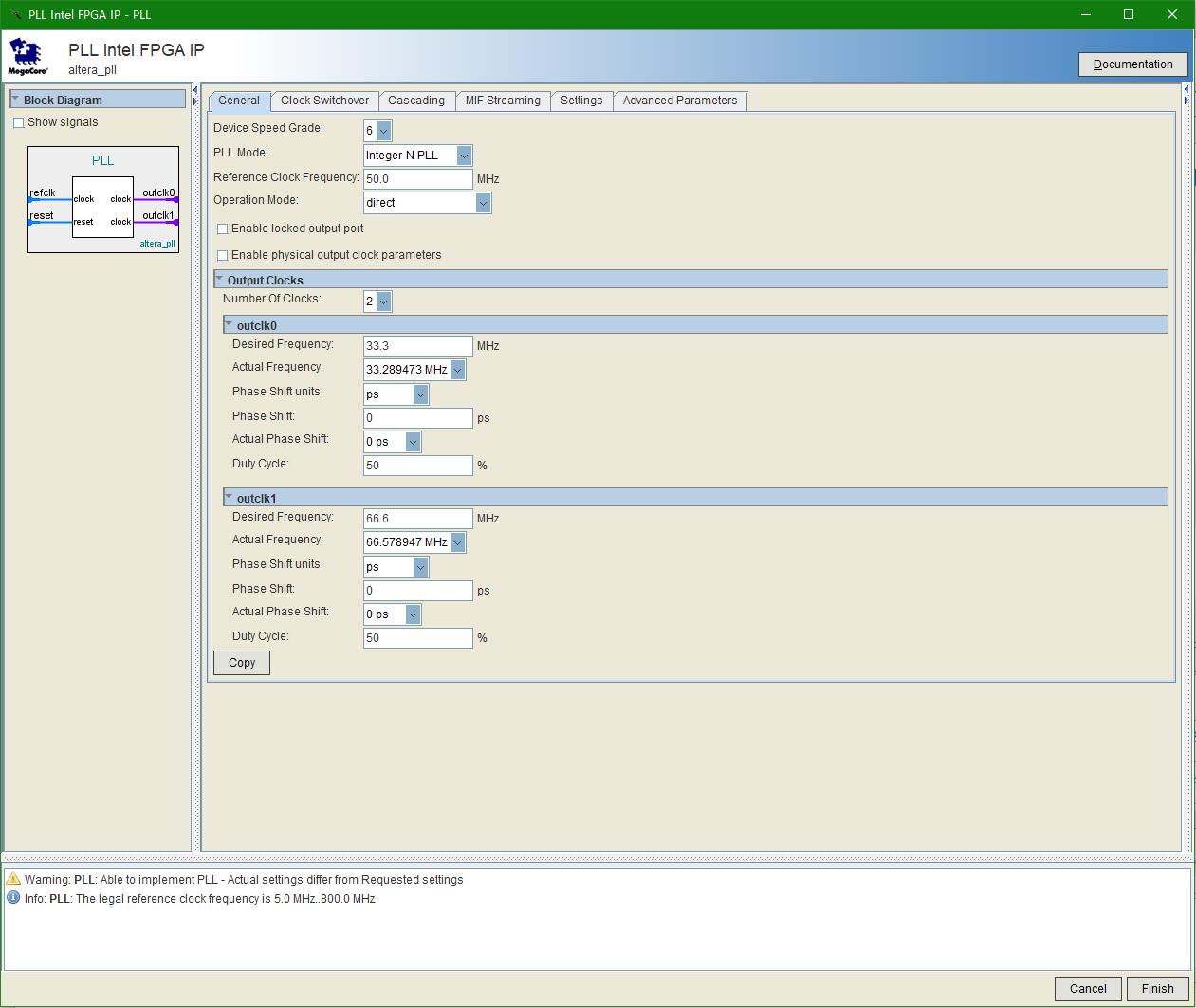The height and width of the screenshot is (1008, 1196).
Task: Switch to MIF Streaming tab
Action: click(503, 101)
